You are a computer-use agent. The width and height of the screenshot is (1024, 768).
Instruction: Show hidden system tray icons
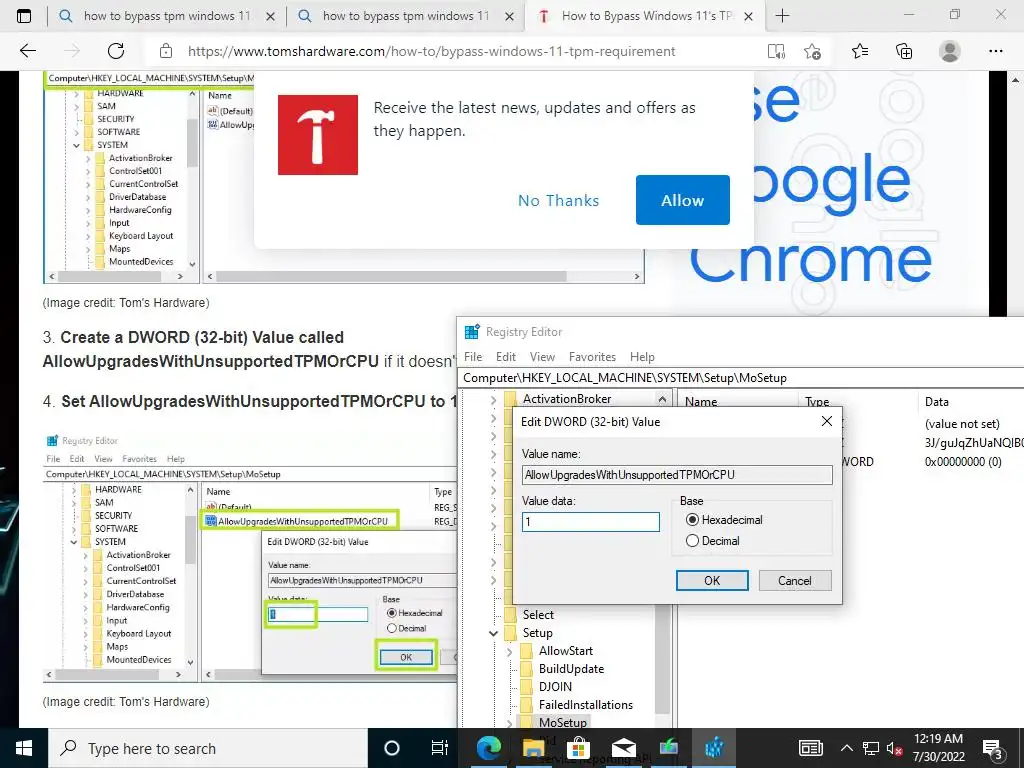tap(846, 748)
